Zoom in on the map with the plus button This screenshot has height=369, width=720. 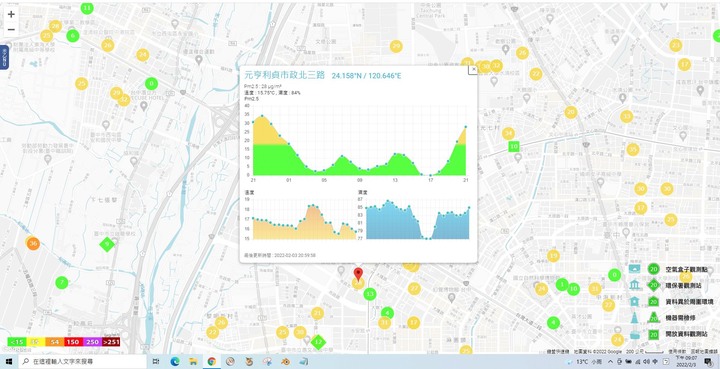click(11, 14)
